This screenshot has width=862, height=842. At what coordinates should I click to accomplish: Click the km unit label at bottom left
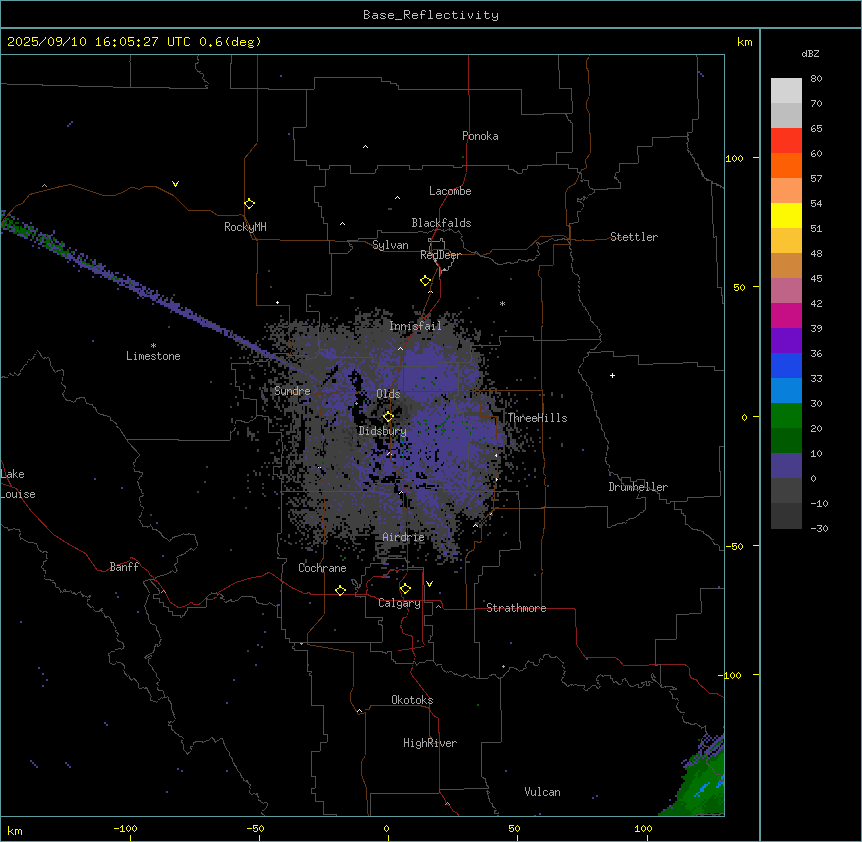tap(14, 830)
